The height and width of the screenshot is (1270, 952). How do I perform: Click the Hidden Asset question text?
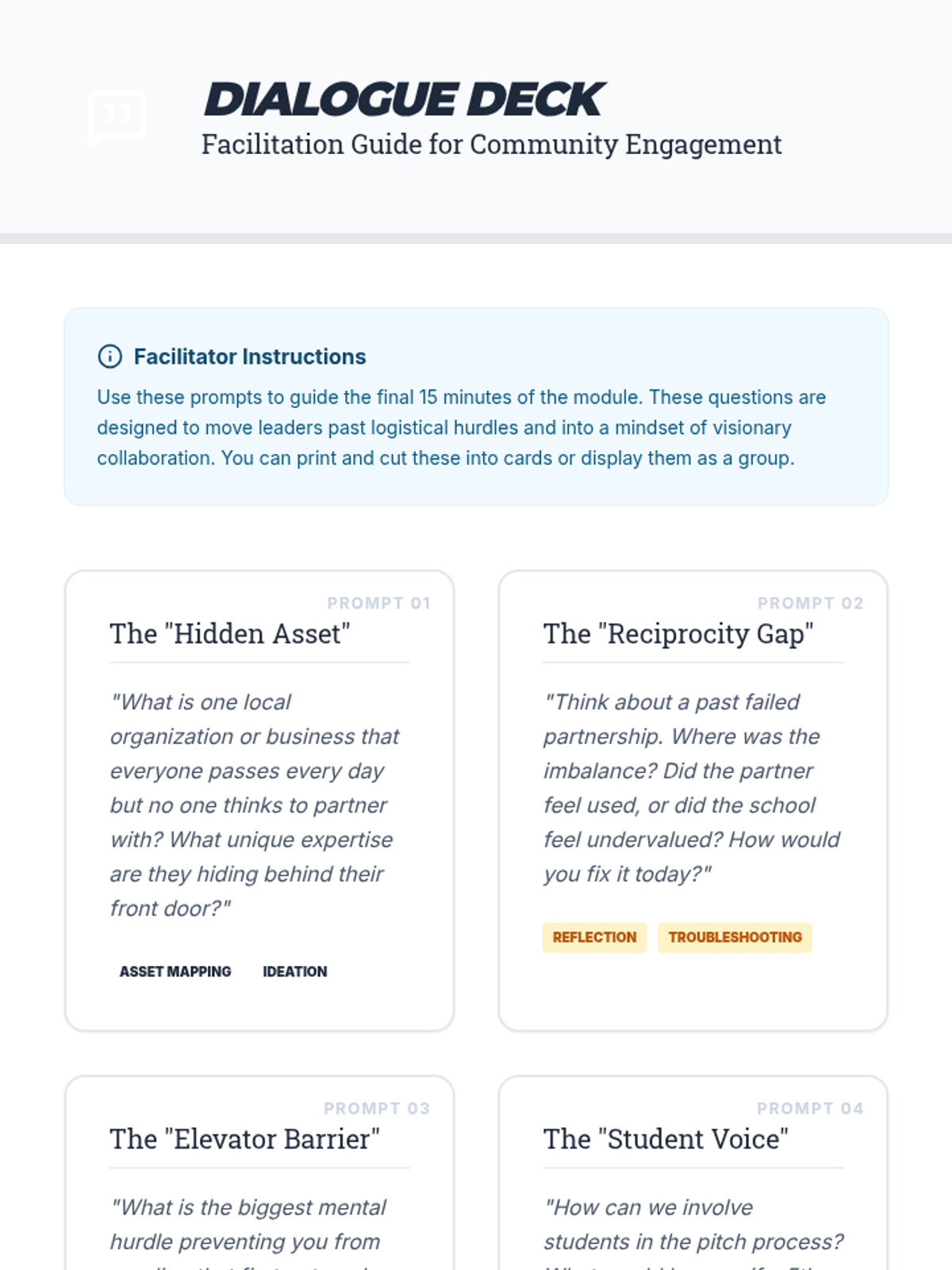pyautogui.click(x=254, y=805)
